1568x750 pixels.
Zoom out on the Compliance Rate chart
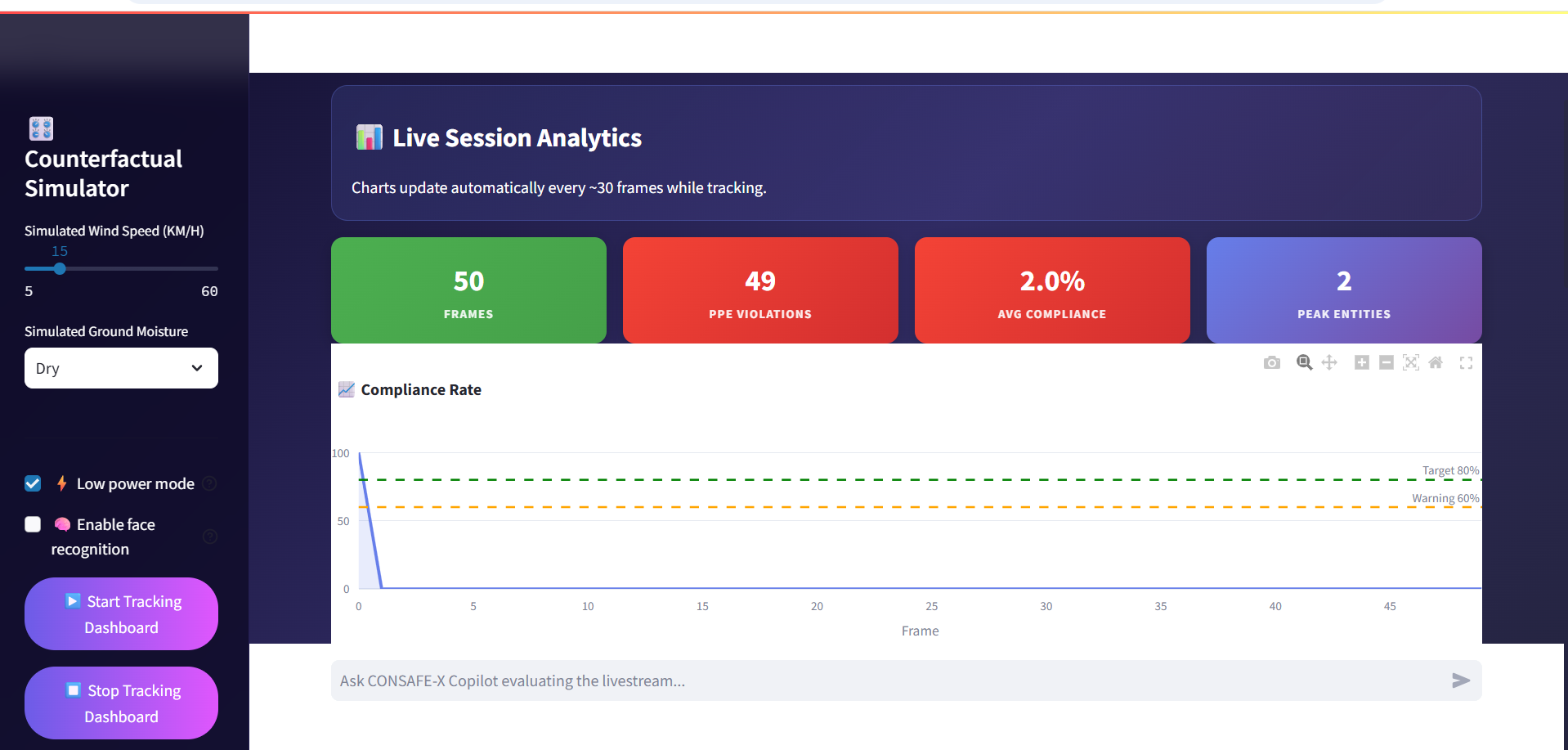click(x=1386, y=362)
